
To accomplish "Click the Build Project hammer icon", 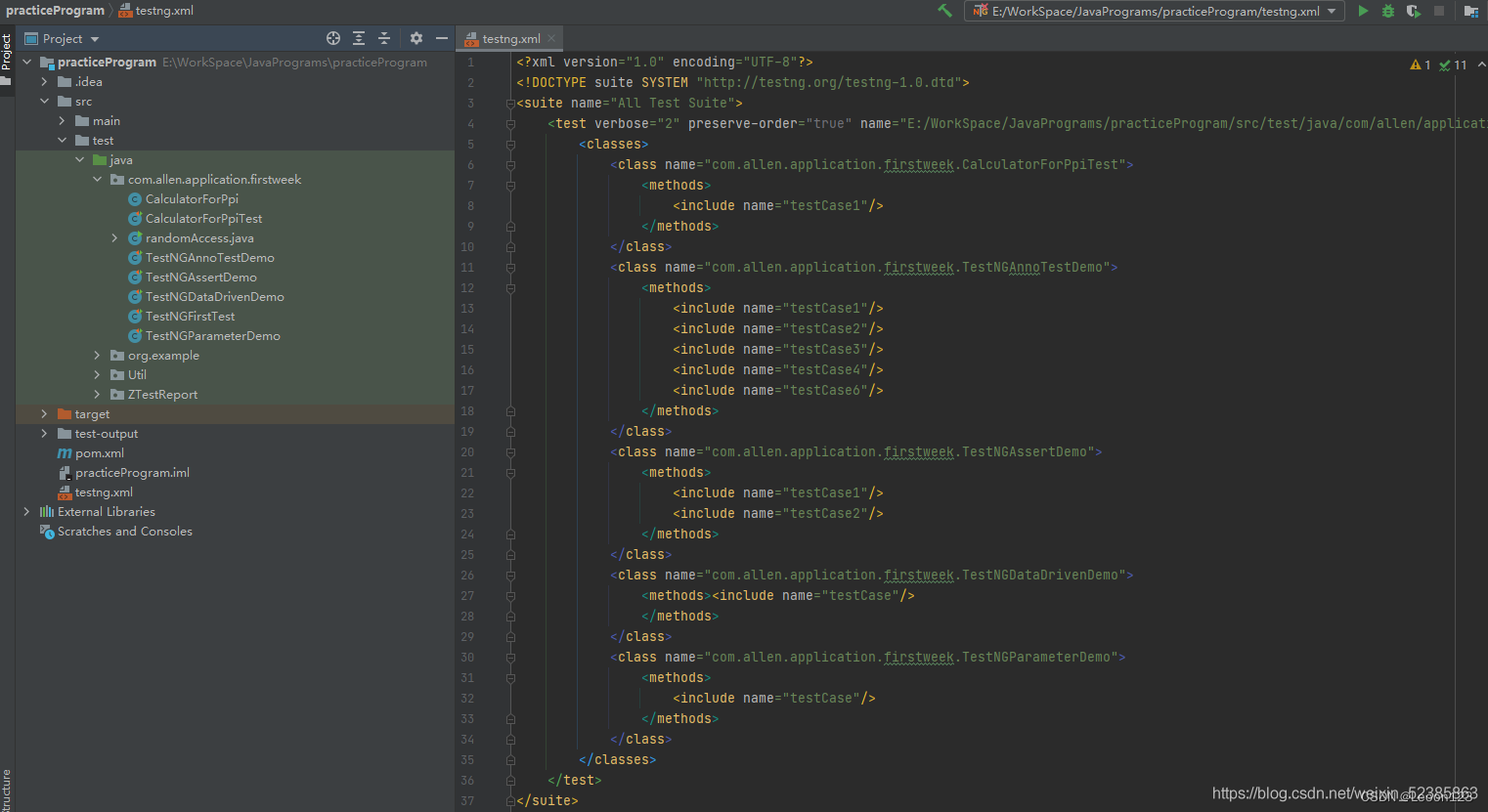I will (x=944, y=11).
